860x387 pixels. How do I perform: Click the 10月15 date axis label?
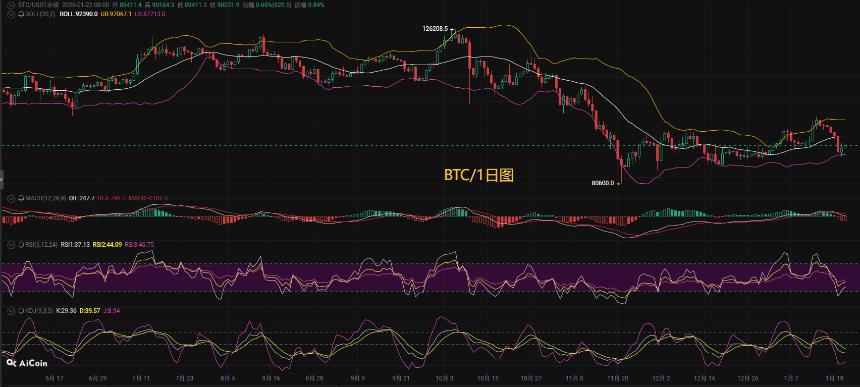(488, 378)
